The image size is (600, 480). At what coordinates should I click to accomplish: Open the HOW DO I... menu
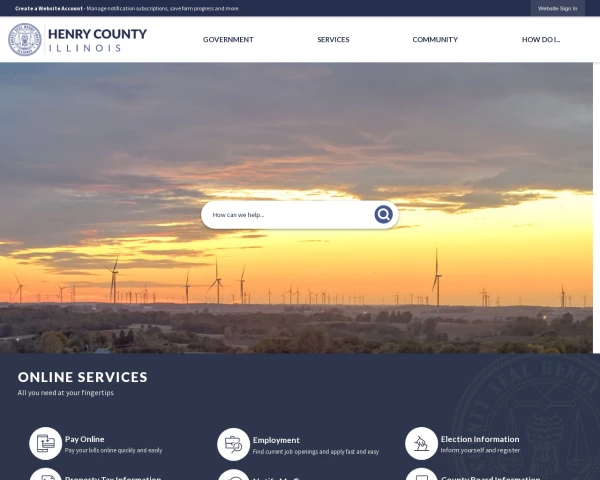pyautogui.click(x=541, y=39)
